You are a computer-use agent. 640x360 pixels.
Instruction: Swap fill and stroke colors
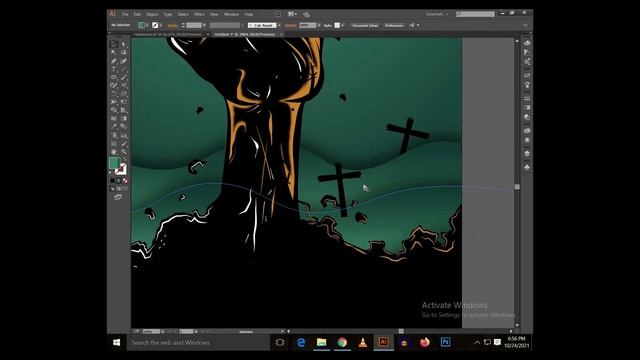[x=126, y=158]
